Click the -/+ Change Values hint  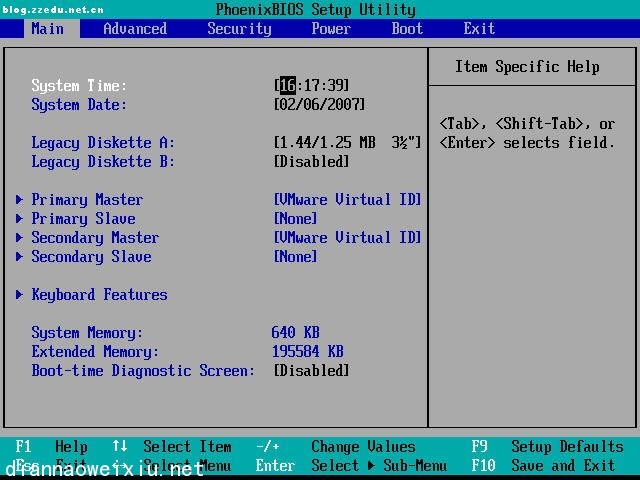coord(336,447)
